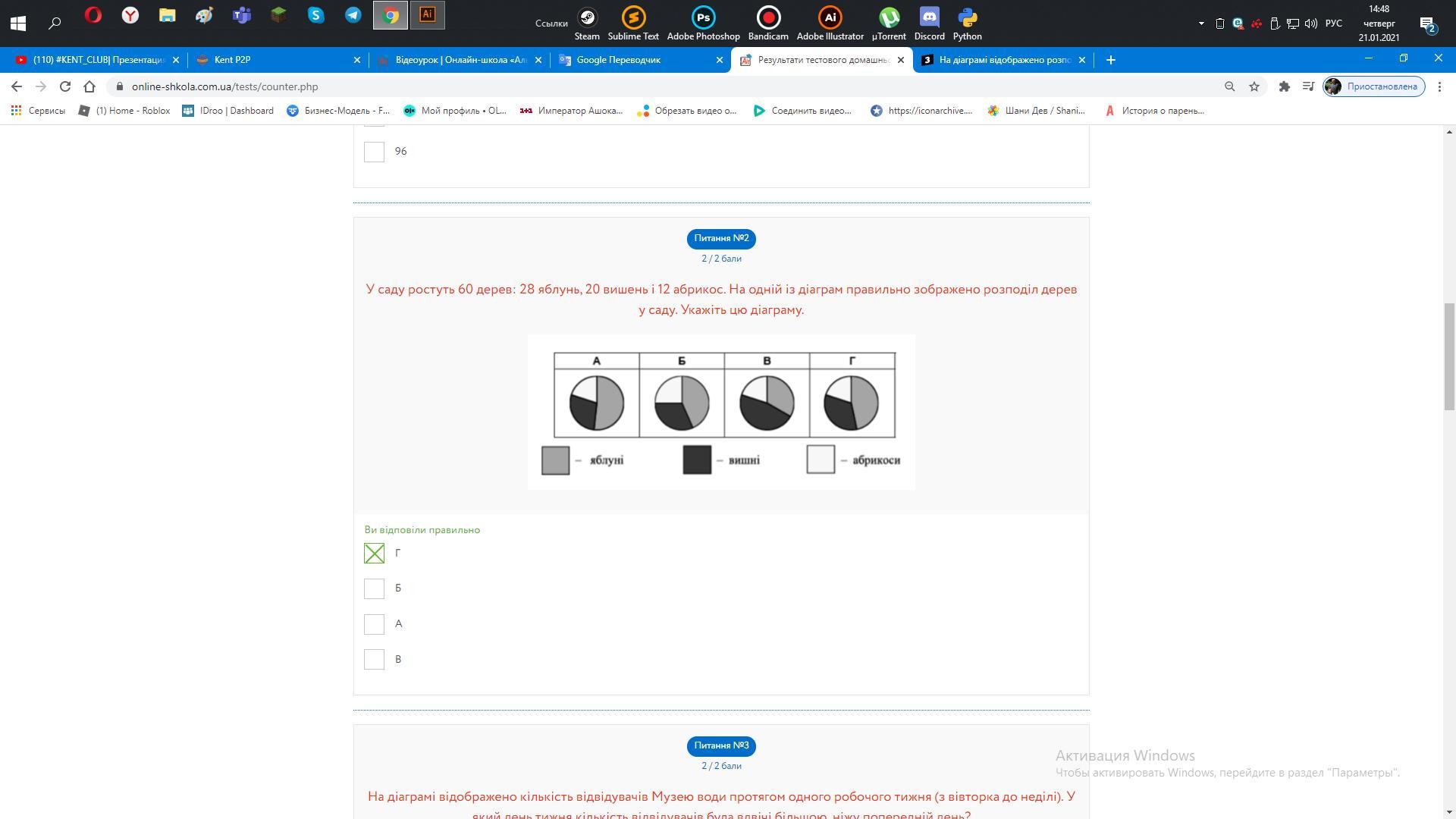Click the zoom magnifier icon in the address bar
This screenshot has height=819, width=1456.
(1230, 86)
